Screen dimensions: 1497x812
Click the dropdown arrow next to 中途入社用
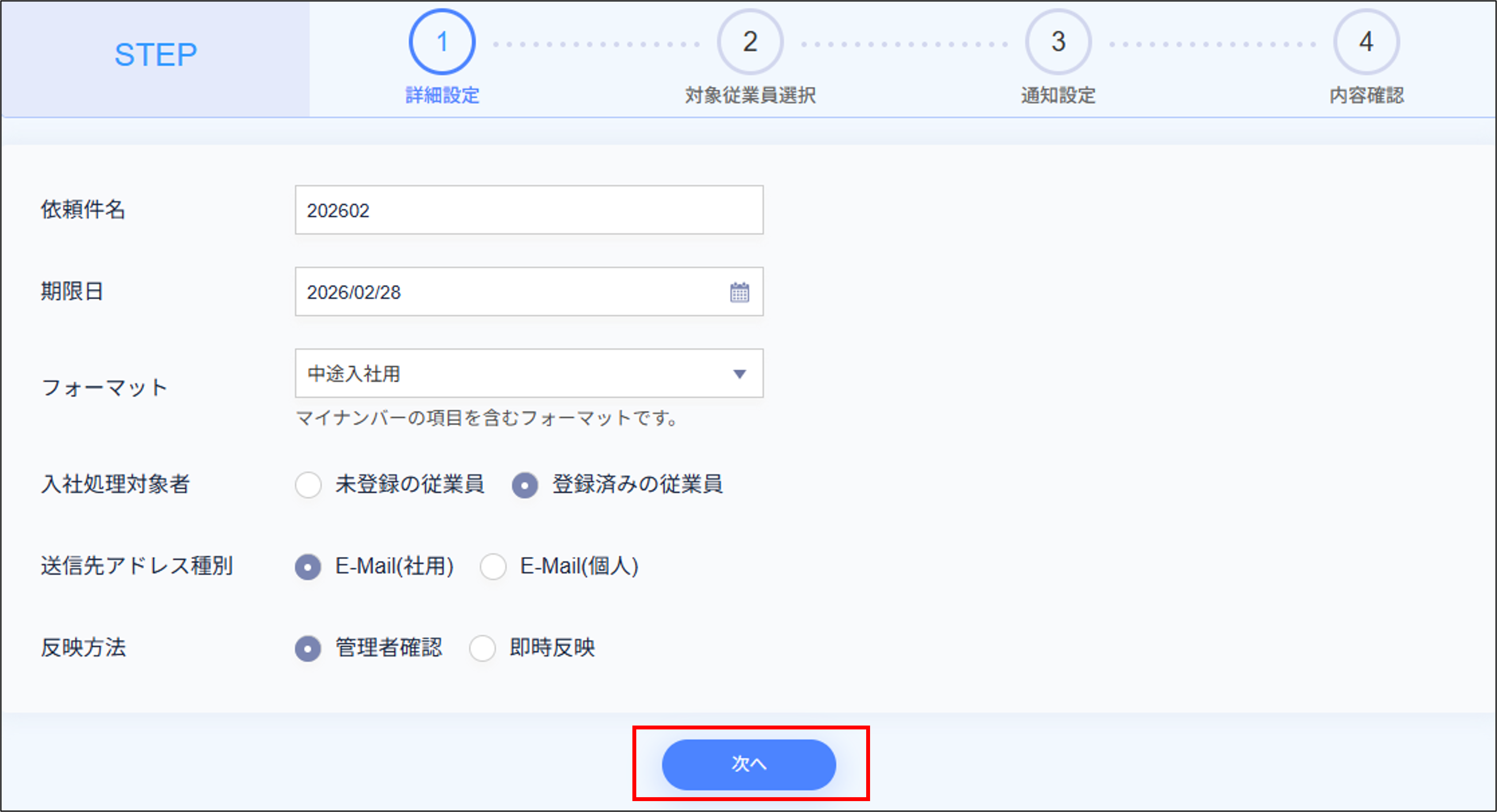(x=739, y=374)
